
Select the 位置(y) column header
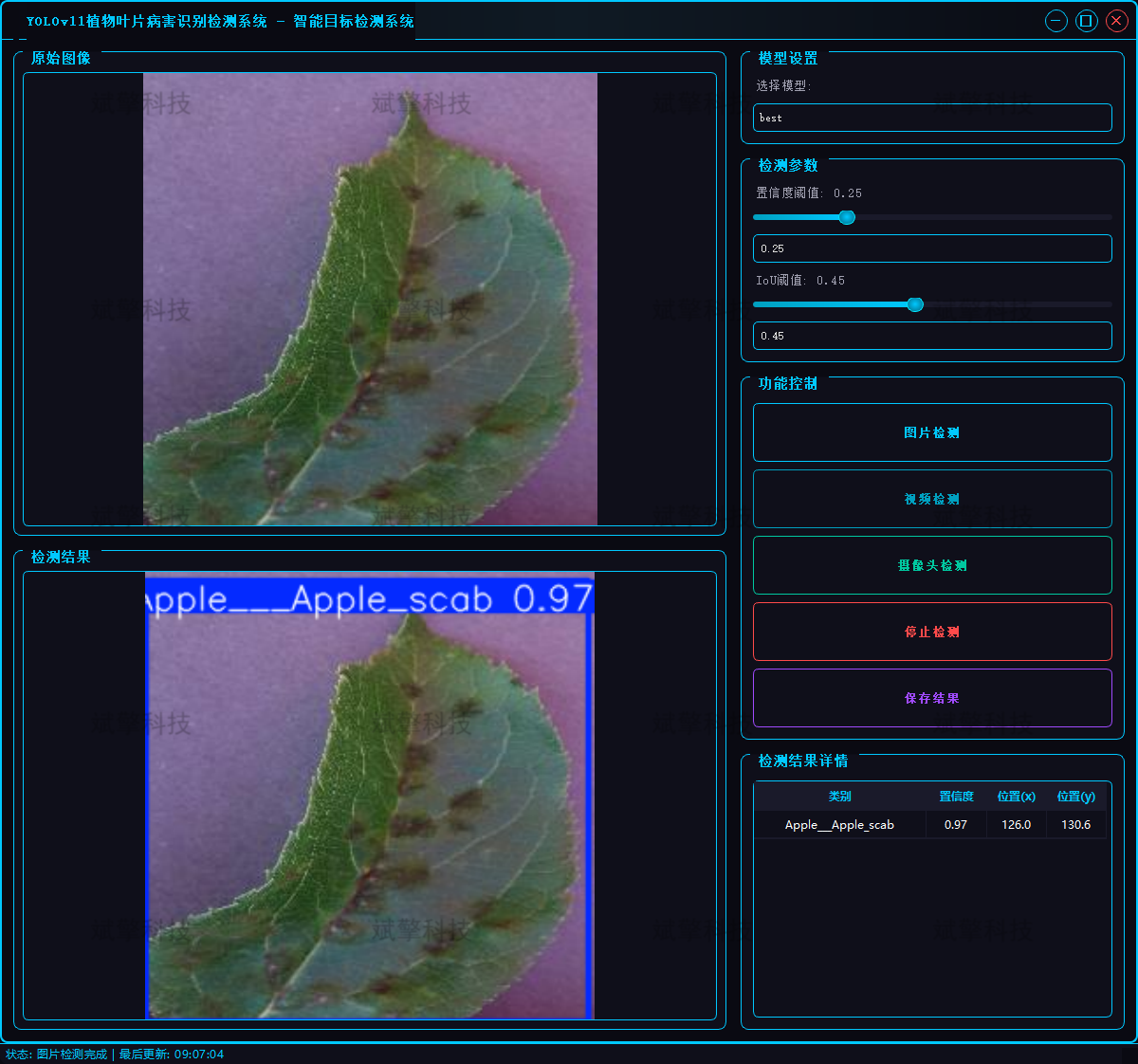pos(1075,797)
